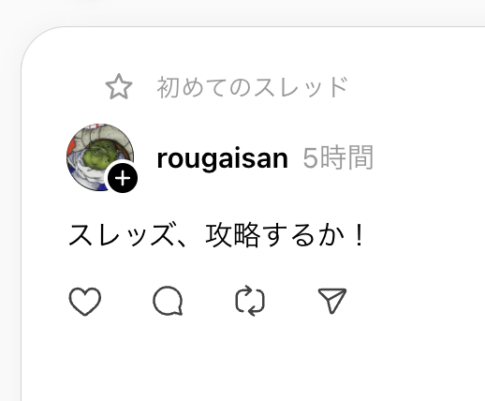Repost the thread using the arrows icon
485x401 pixels.
pyautogui.click(x=250, y=301)
